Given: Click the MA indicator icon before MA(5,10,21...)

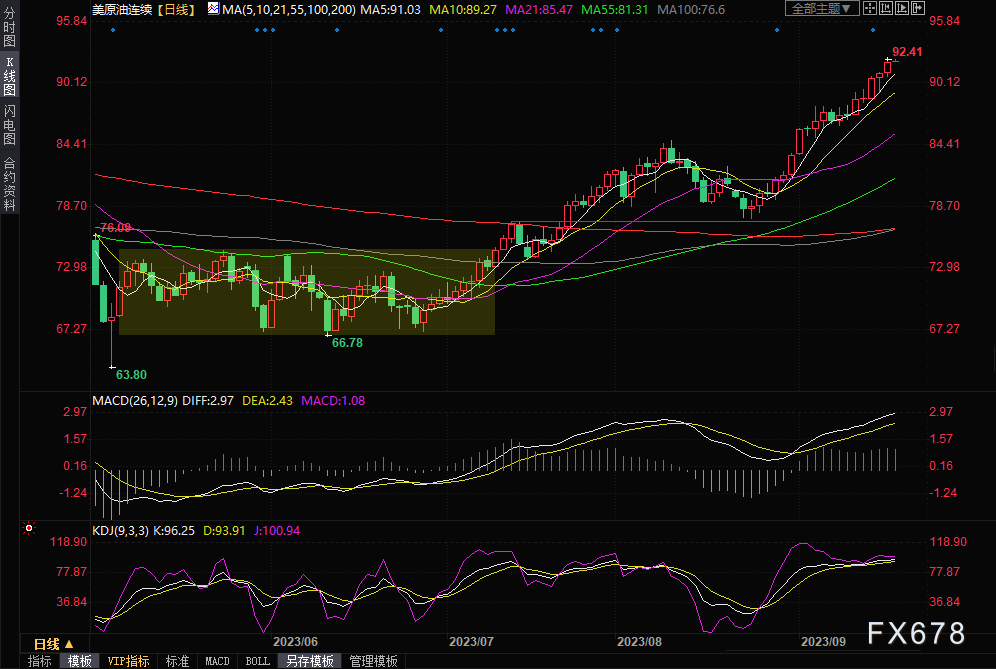Looking at the screenshot, I should coord(213,9).
